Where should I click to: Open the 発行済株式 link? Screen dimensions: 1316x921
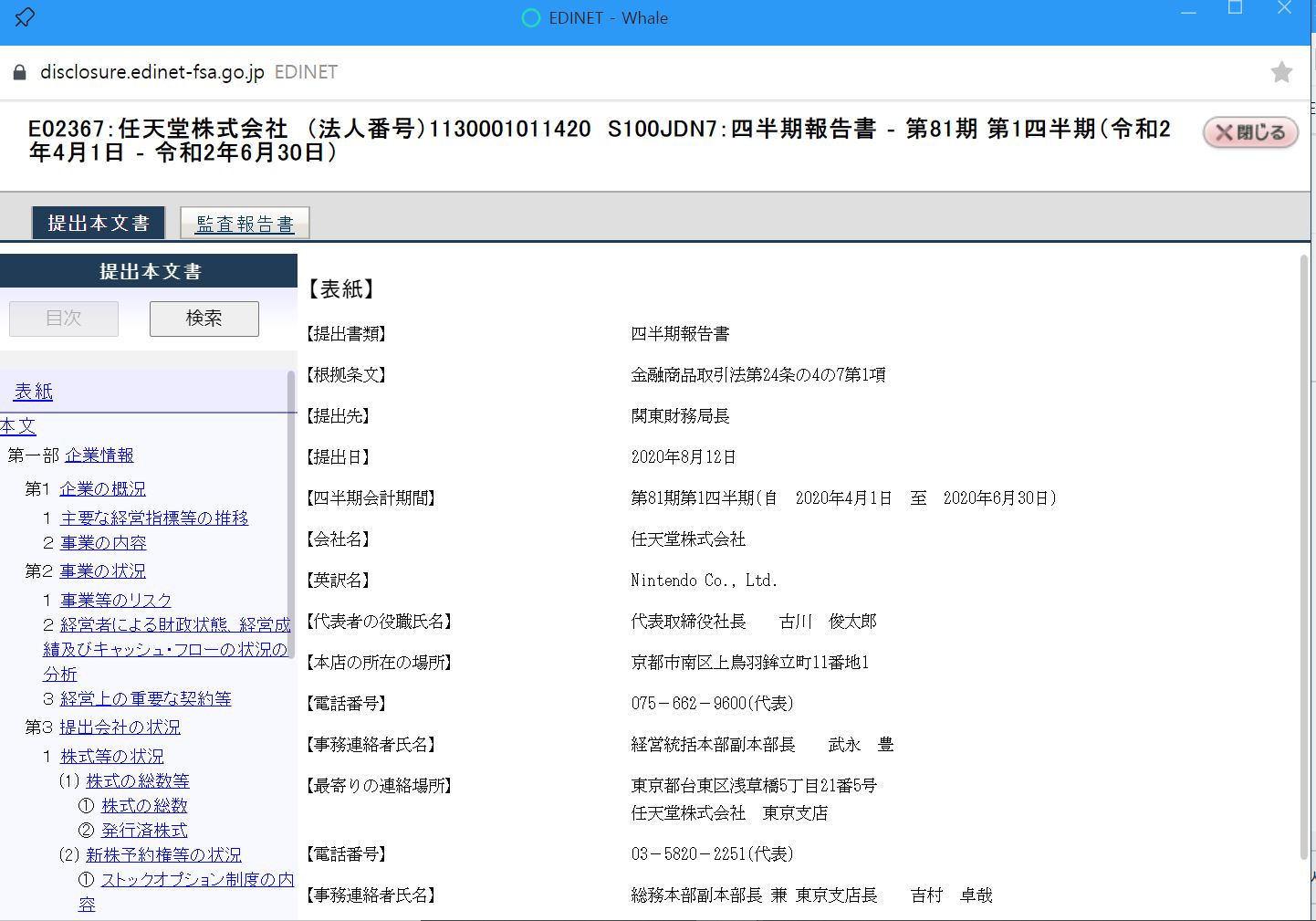click(144, 830)
